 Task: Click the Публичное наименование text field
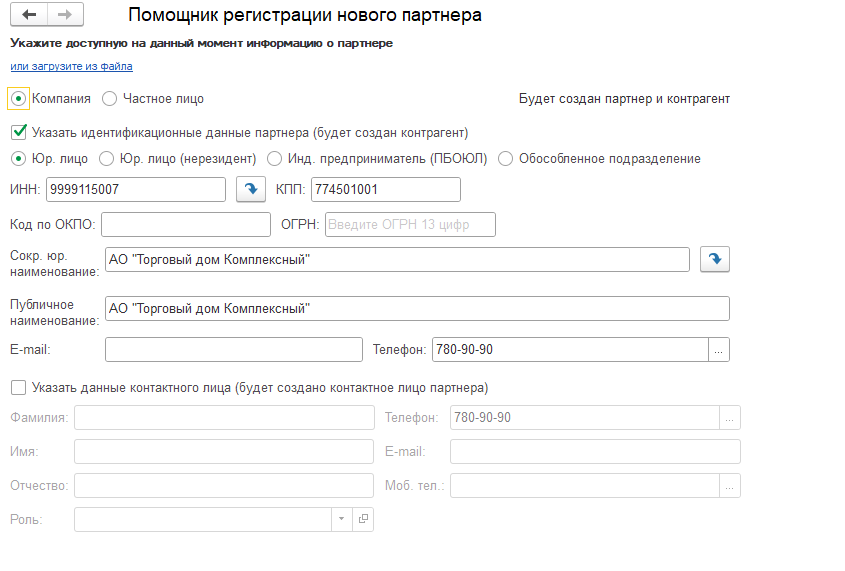pyautogui.click(x=416, y=308)
